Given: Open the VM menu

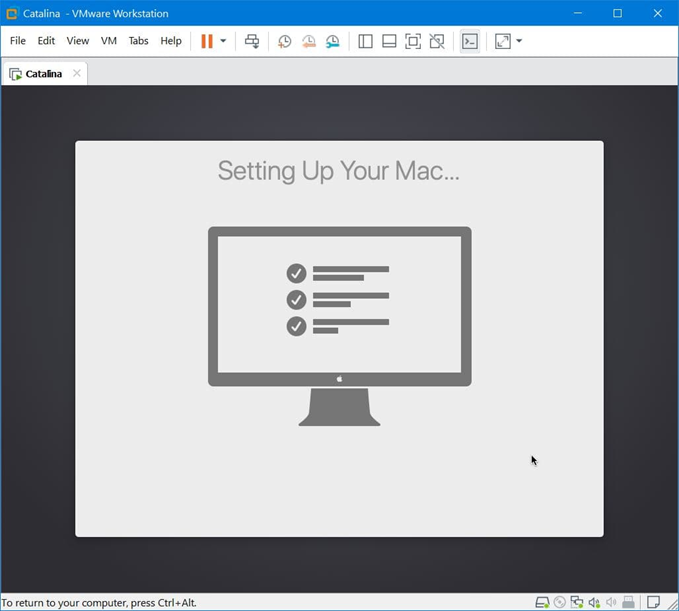Looking at the screenshot, I should point(109,41).
